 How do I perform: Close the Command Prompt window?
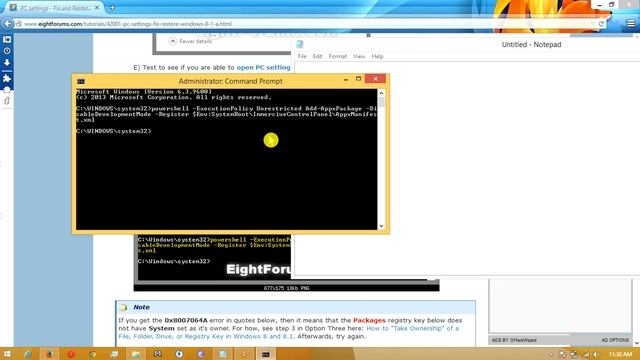[x=376, y=78]
